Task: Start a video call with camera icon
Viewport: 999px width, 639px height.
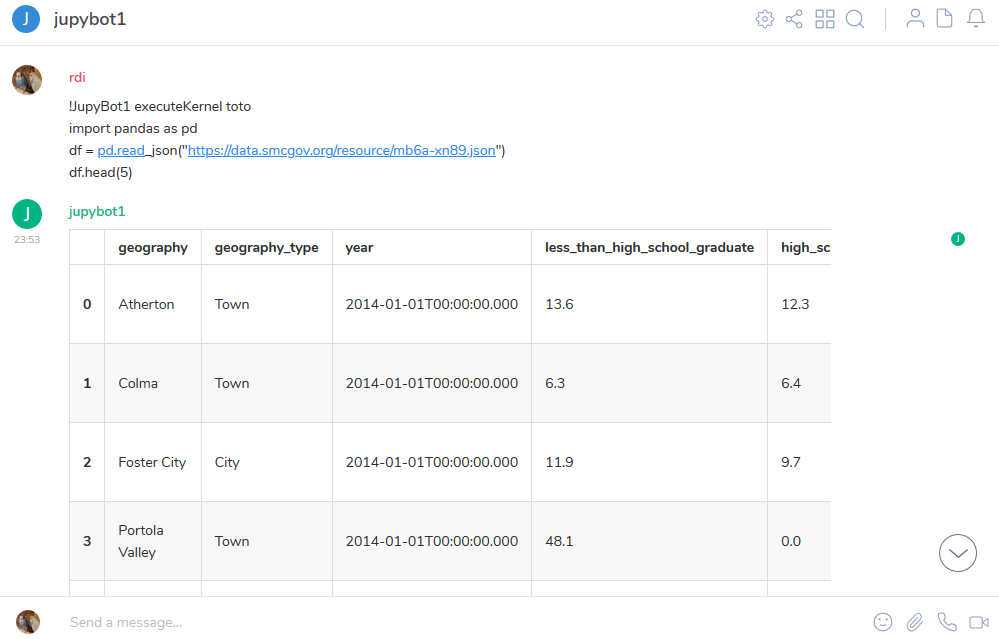Action: click(979, 622)
